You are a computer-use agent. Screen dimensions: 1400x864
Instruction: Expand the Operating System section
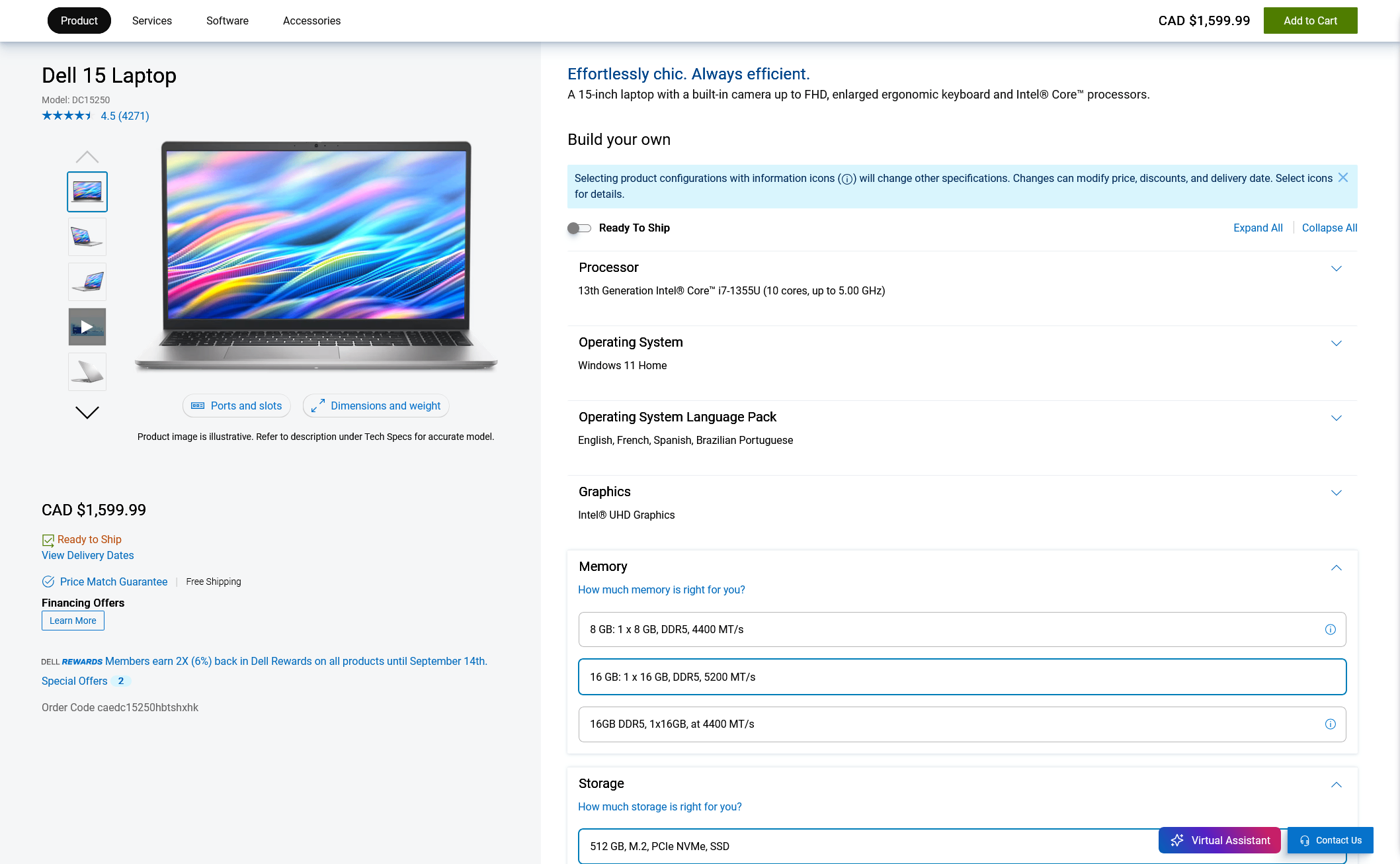click(1337, 343)
